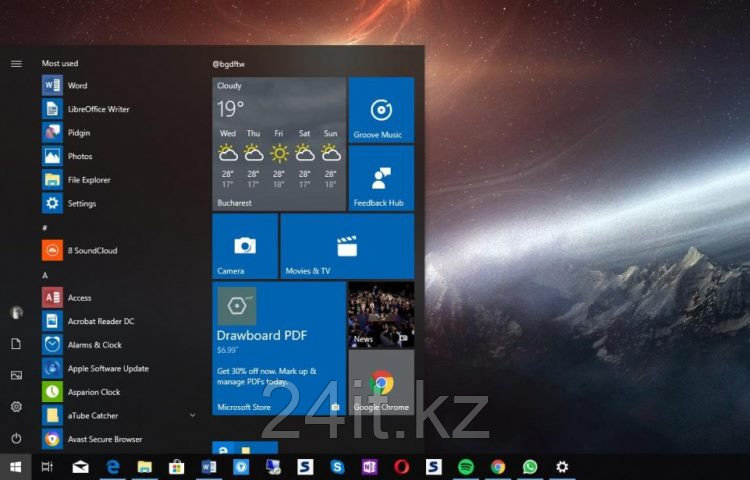
Task: Open the Groove Music tile
Action: [x=380, y=110]
